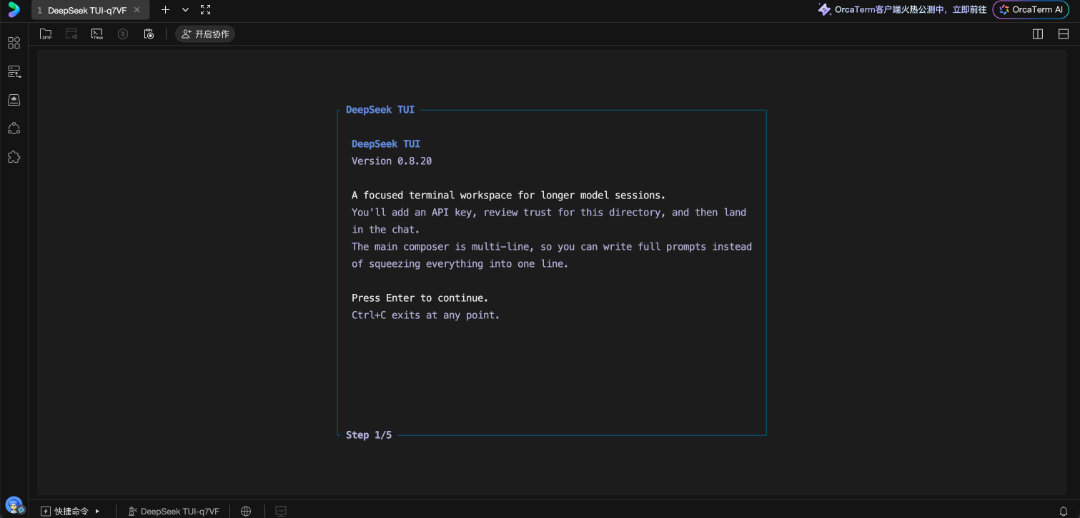Click the ticket icon beside OrcaTerm banner
Screen dimensions: 1080x518
point(824,10)
